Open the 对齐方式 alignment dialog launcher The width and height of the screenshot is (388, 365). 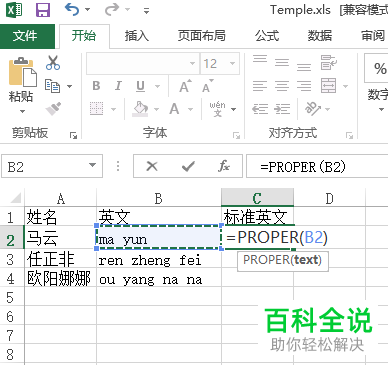(349, 135)
